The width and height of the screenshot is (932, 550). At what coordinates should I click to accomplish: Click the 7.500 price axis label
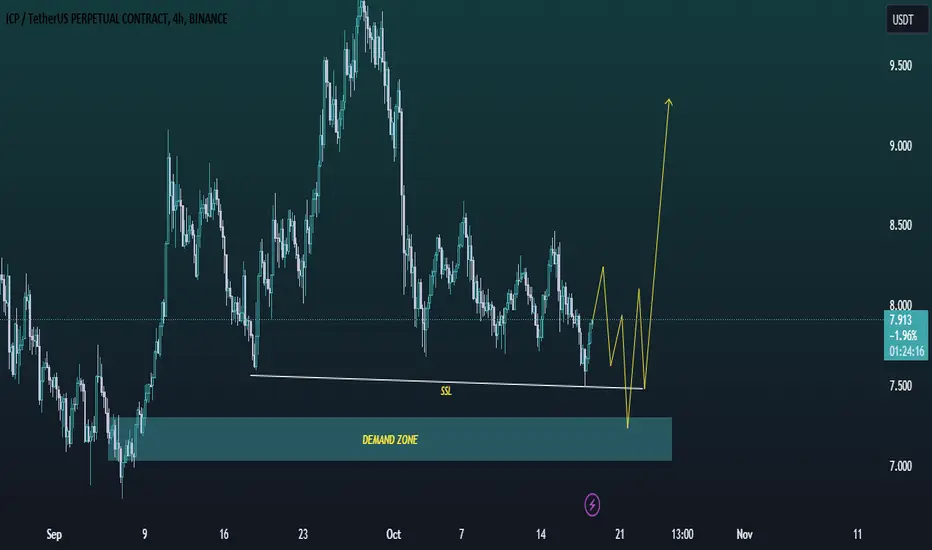coord(900,386)
